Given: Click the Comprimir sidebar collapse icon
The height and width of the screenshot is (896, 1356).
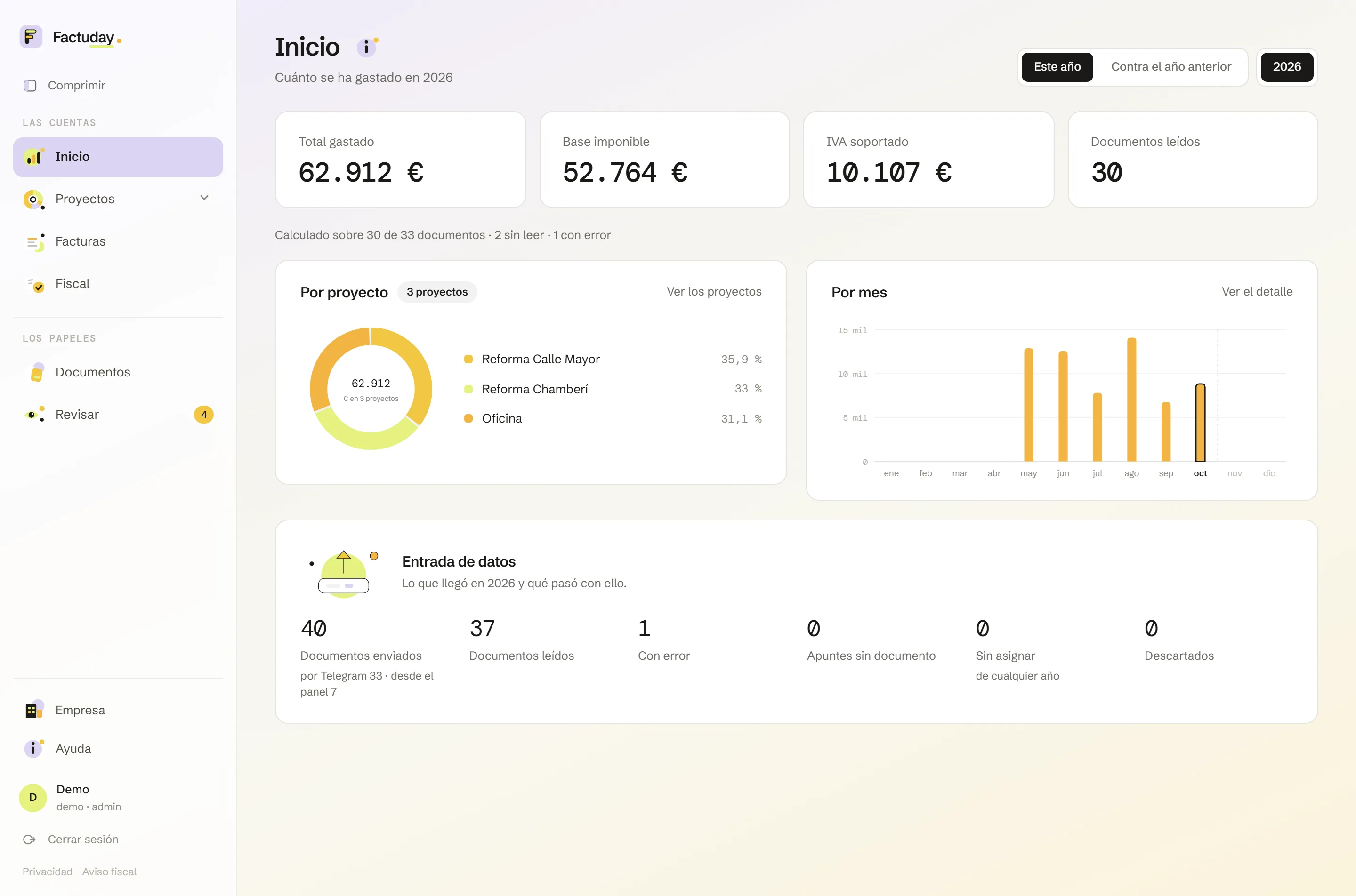Looking at the screenshot, I should pos(30,86).
